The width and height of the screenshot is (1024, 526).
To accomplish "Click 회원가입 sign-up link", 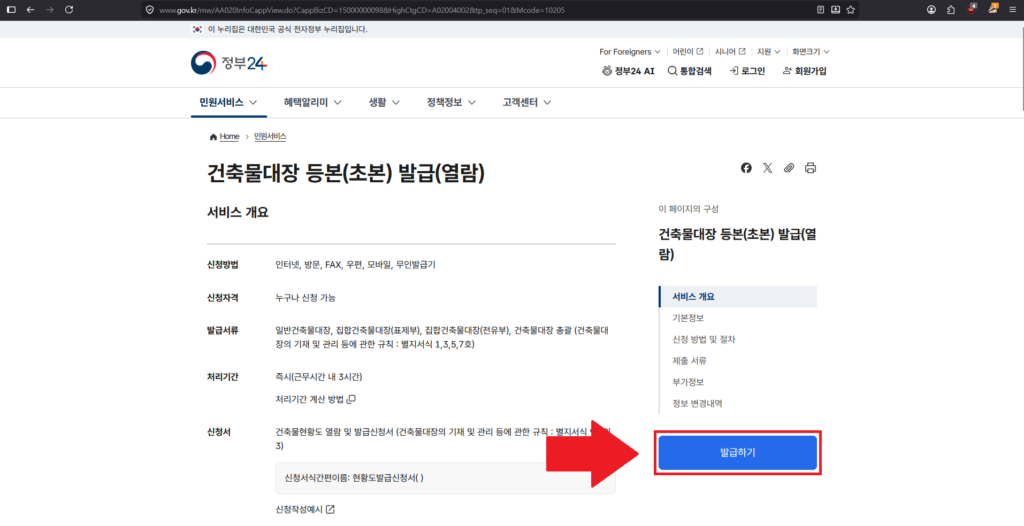I will coord(805,71).
